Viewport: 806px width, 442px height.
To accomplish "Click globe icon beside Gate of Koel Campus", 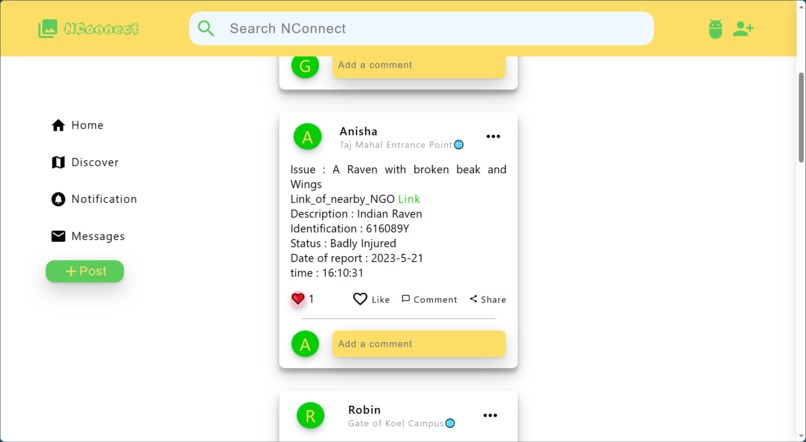I will (x=450, y=423).
